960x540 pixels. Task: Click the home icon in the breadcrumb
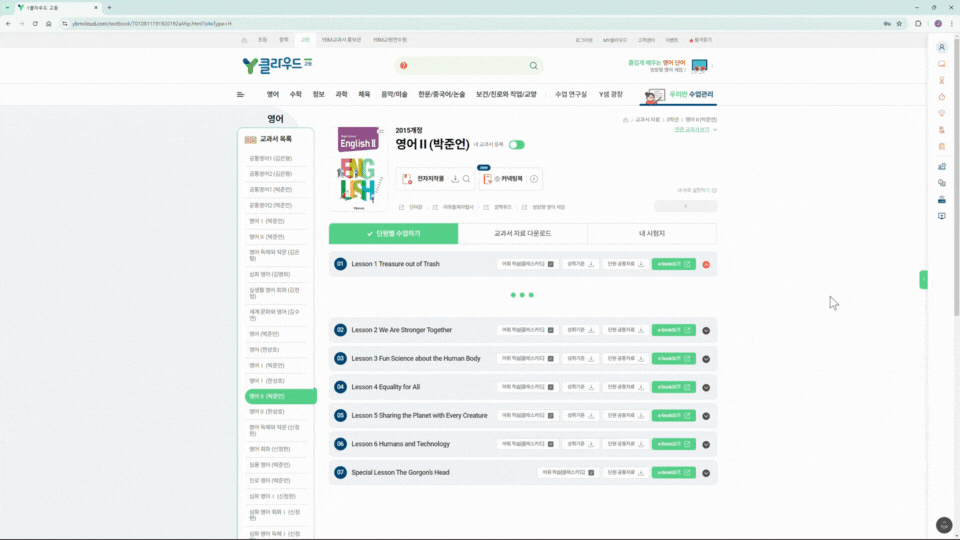625,120
